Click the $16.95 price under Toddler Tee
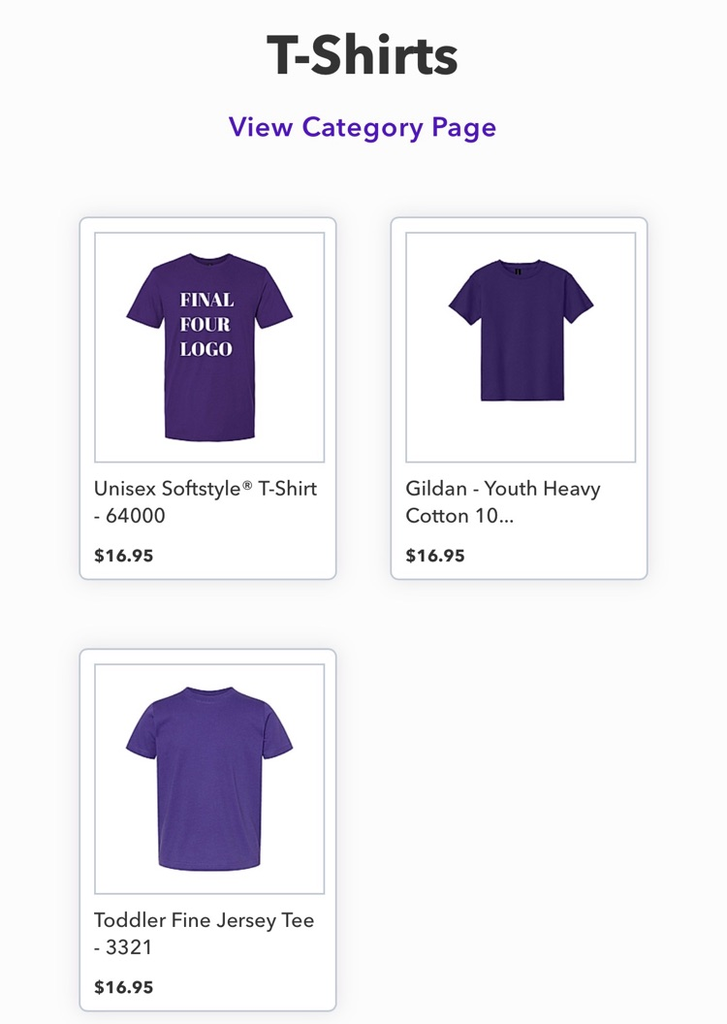The image size is (727, 1024). 124,987
